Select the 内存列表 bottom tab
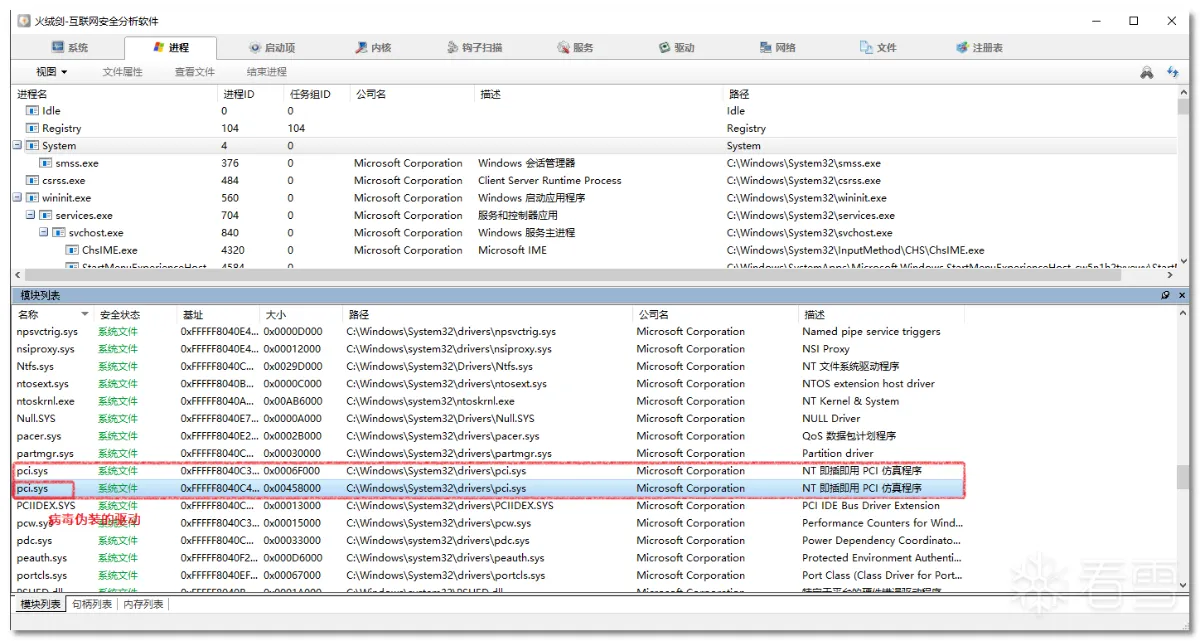 pyautogui.click(x=143, y=604)
